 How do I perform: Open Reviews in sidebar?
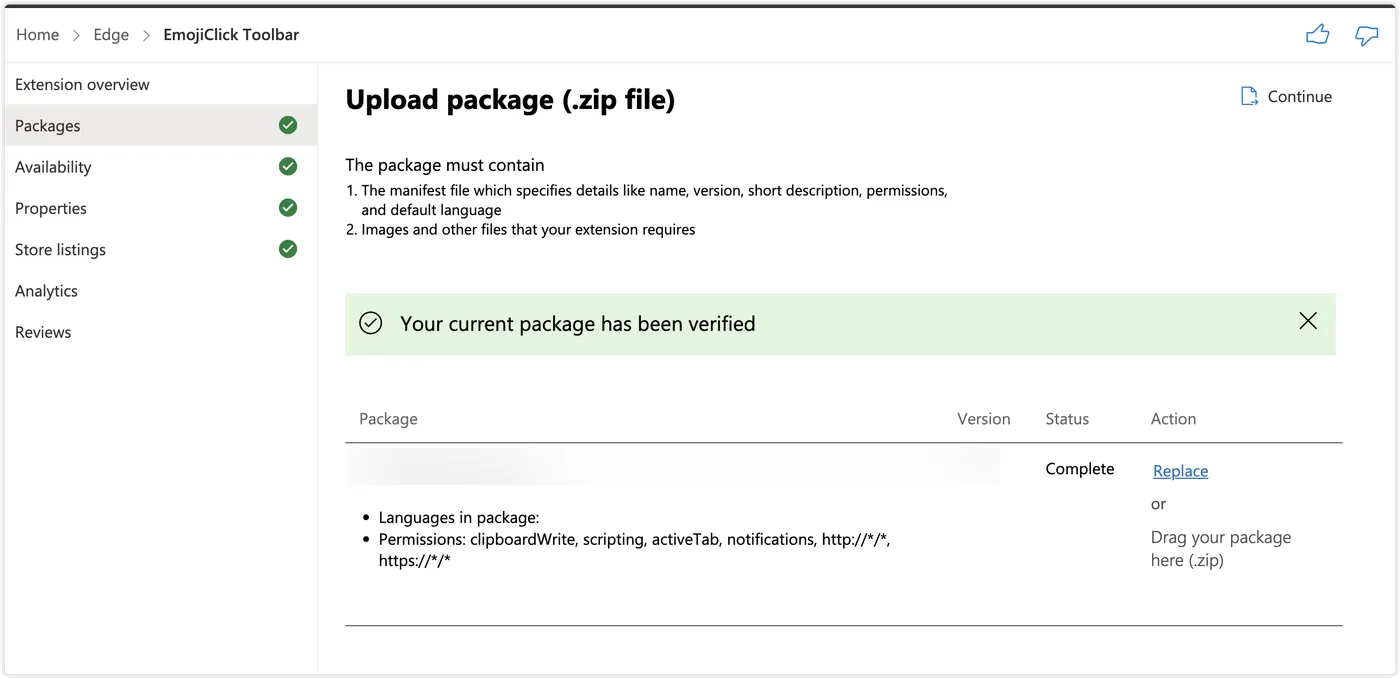(x=43, y=332)
